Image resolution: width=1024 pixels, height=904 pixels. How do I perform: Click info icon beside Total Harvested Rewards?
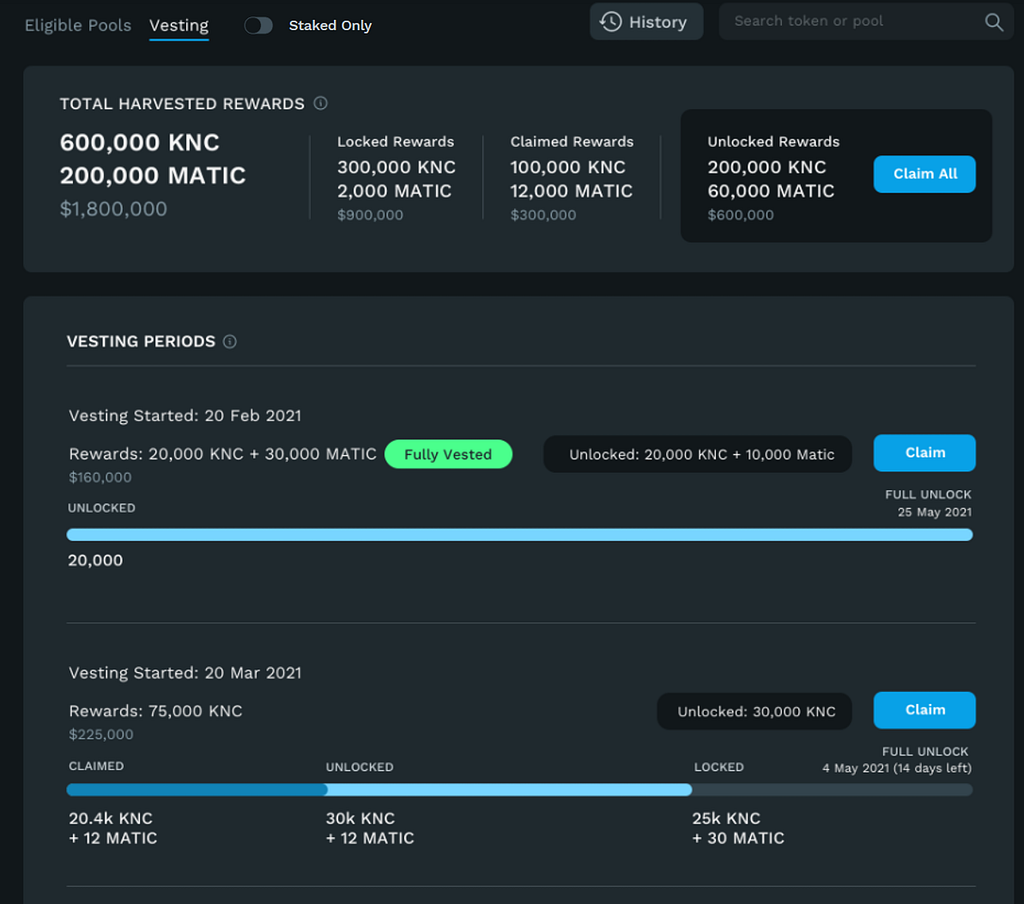[x=320, y=103]
